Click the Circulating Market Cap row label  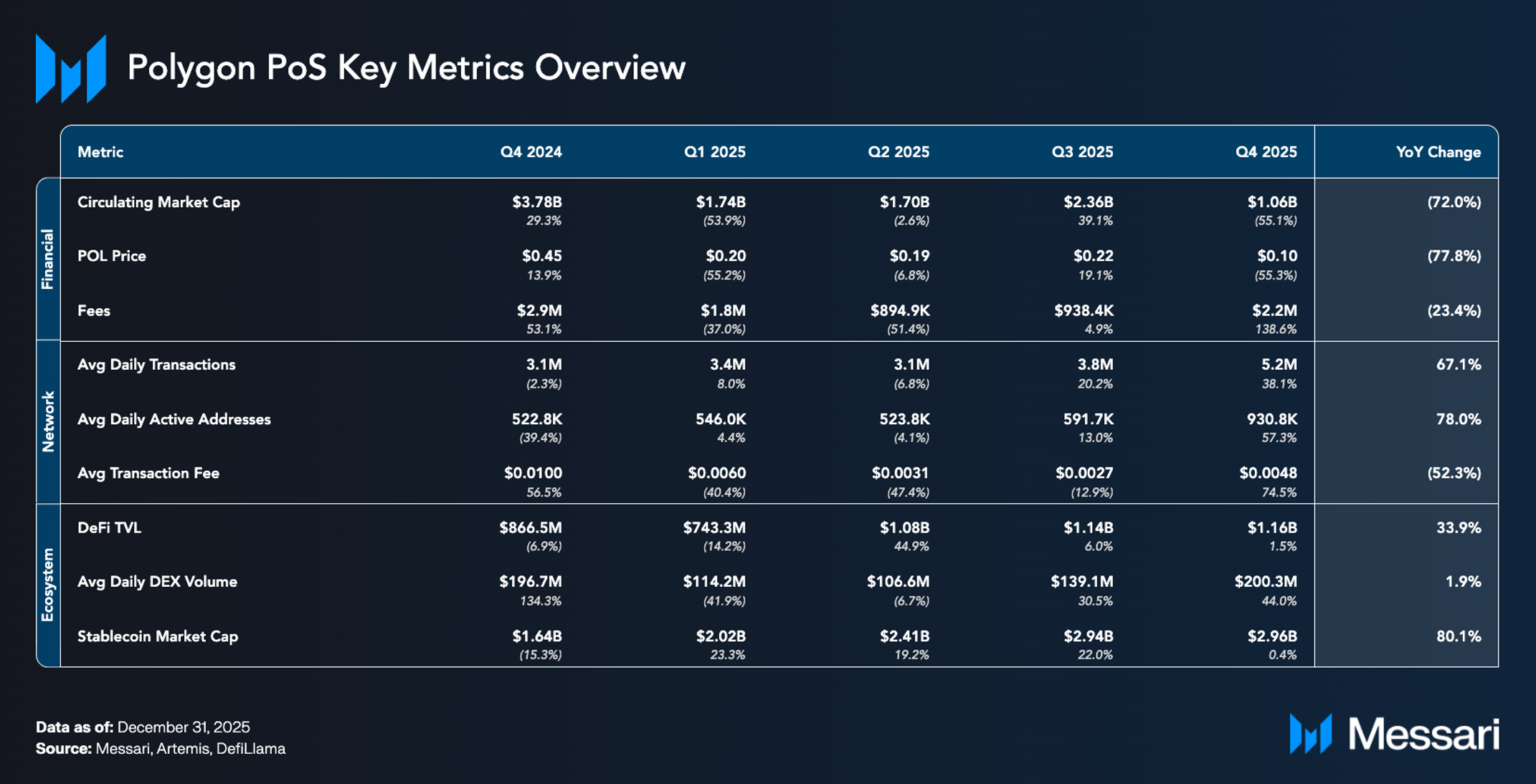pos(158,202)
